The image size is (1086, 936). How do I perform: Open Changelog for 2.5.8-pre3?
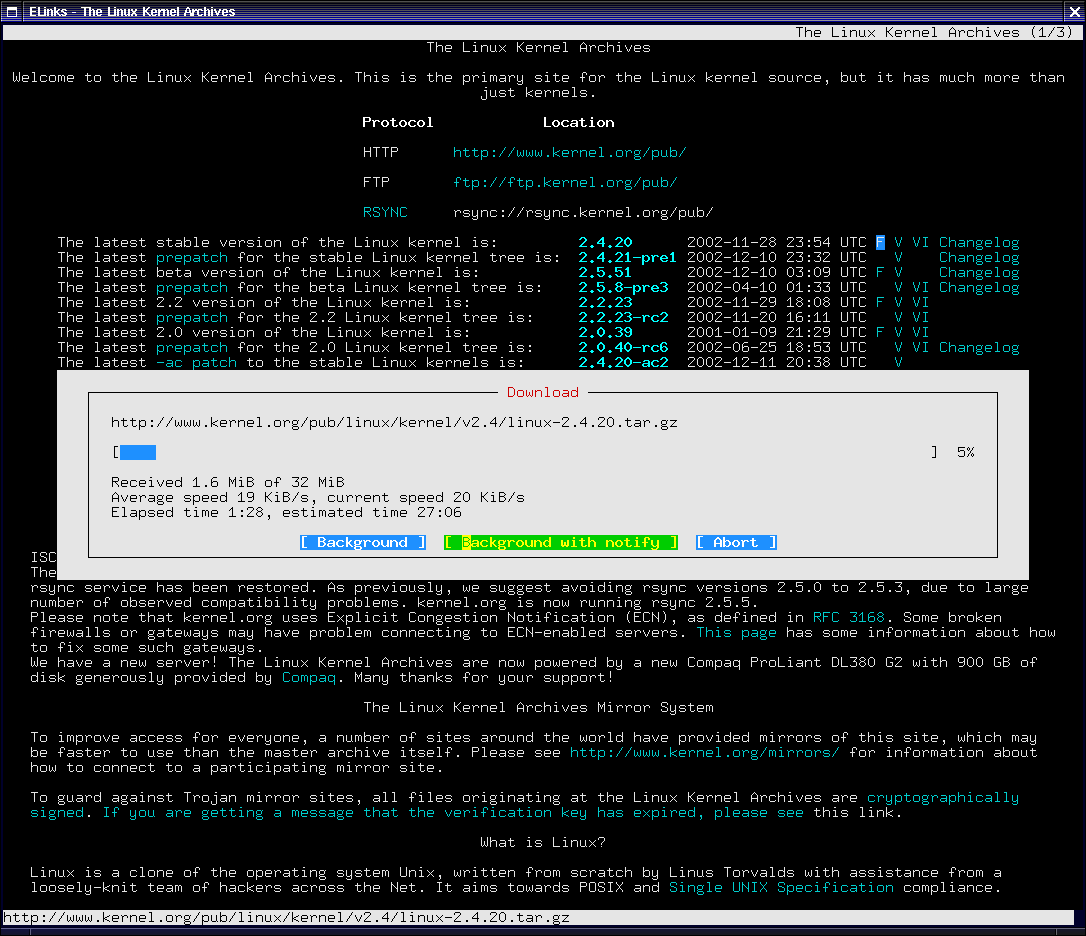[x=979, y=288]
